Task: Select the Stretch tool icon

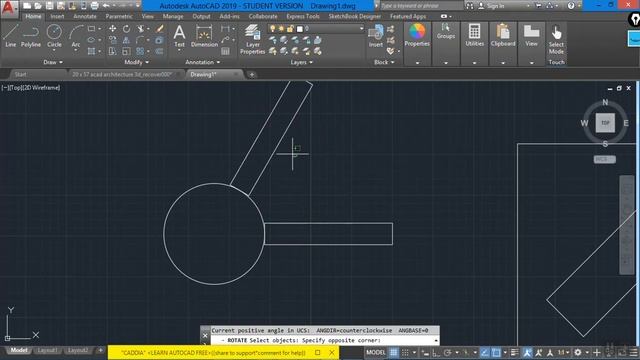Action: tap(112, 51)
